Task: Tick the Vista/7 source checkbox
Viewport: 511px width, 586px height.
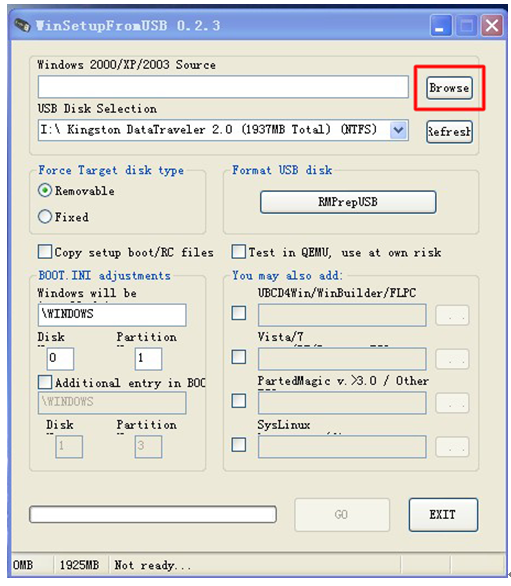Action: pyautogui.click(x=238, y=357)
